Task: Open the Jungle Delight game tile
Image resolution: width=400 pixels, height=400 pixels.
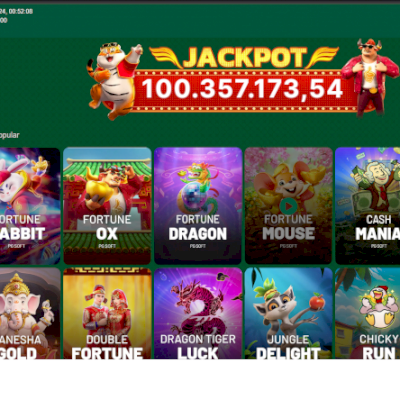Action: (288, 313)
